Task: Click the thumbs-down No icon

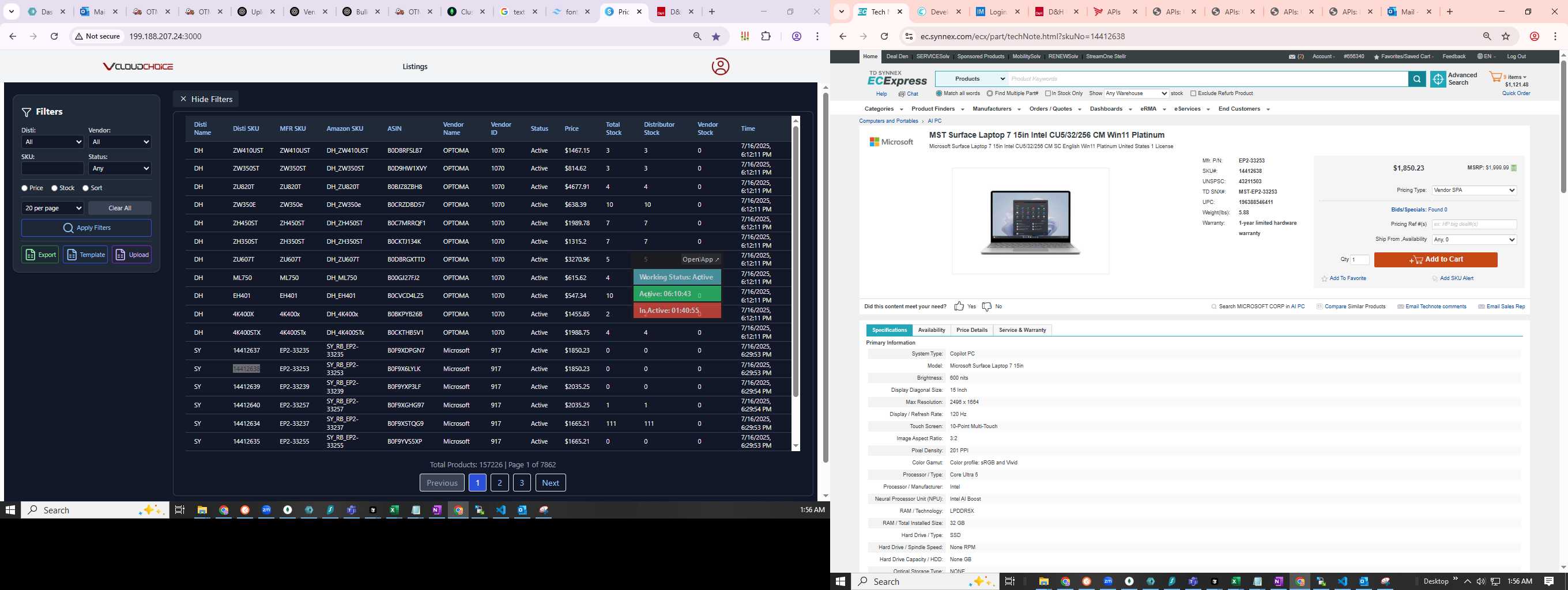Action: (987, 307)
